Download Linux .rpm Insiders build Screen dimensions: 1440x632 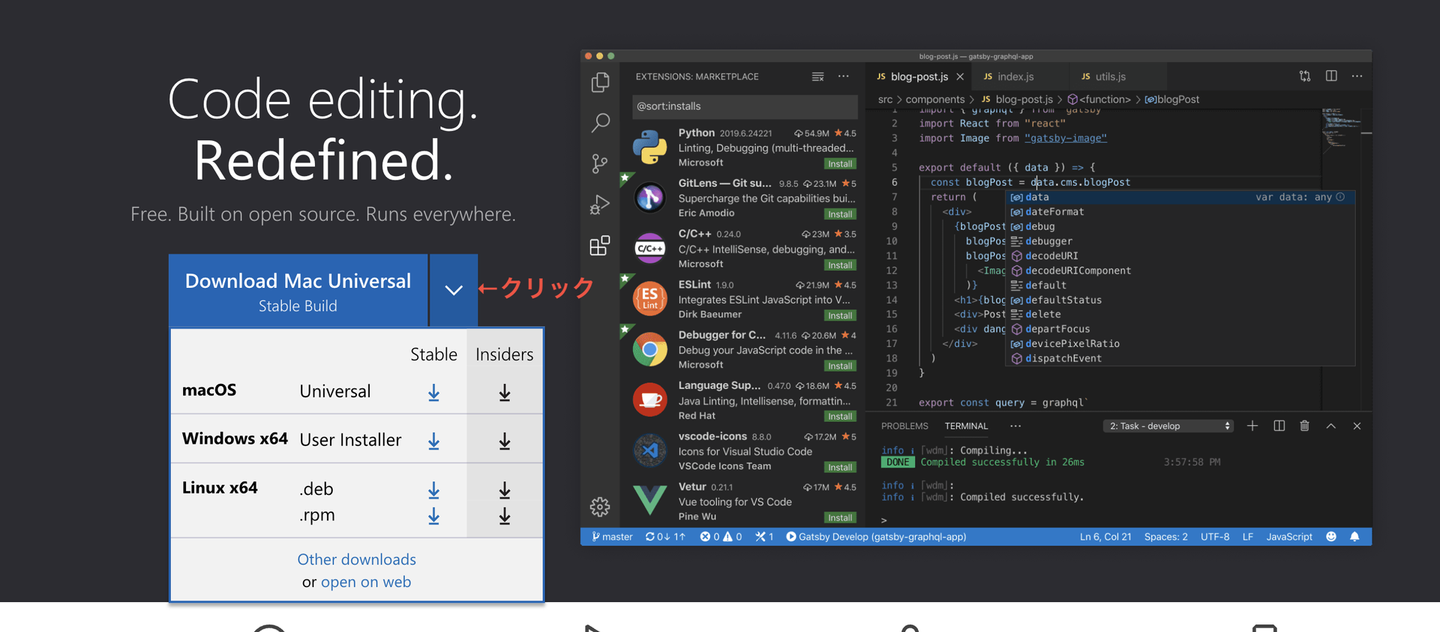point(505,516)
